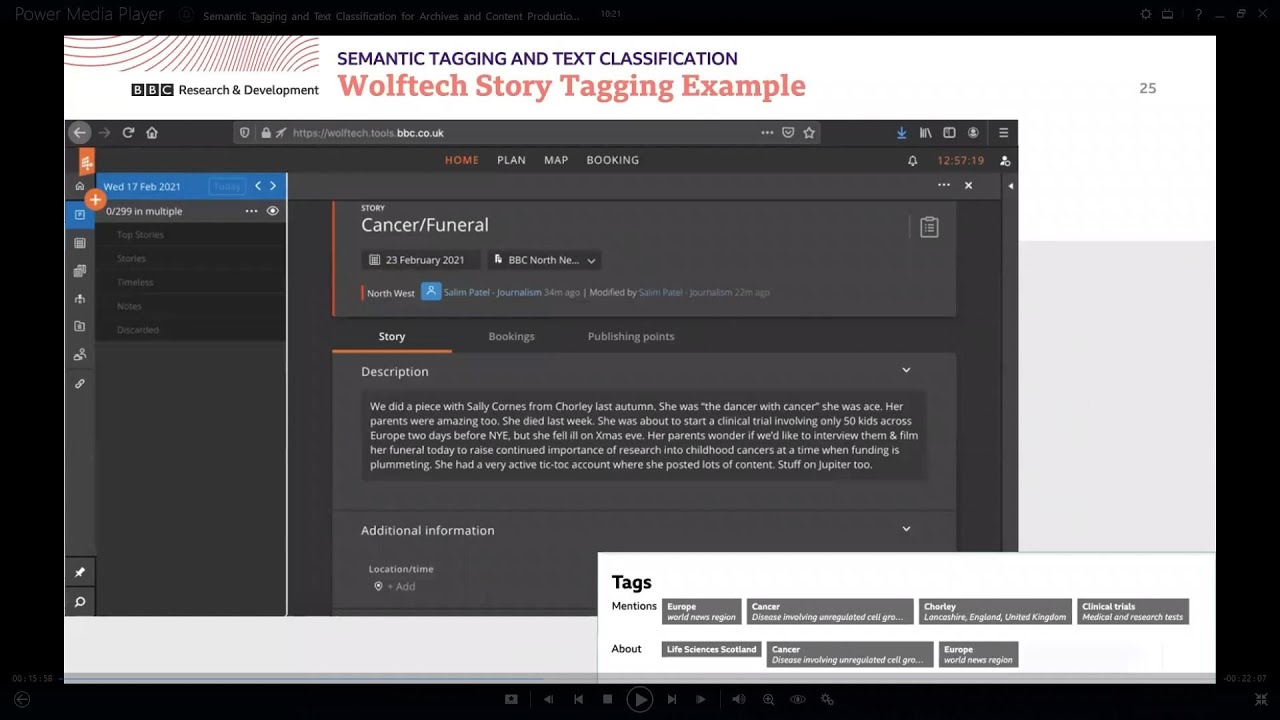Bookmark the page with the star icon
The width and height of the screenshot is (1280, 720).
click(x=809, y=132)
